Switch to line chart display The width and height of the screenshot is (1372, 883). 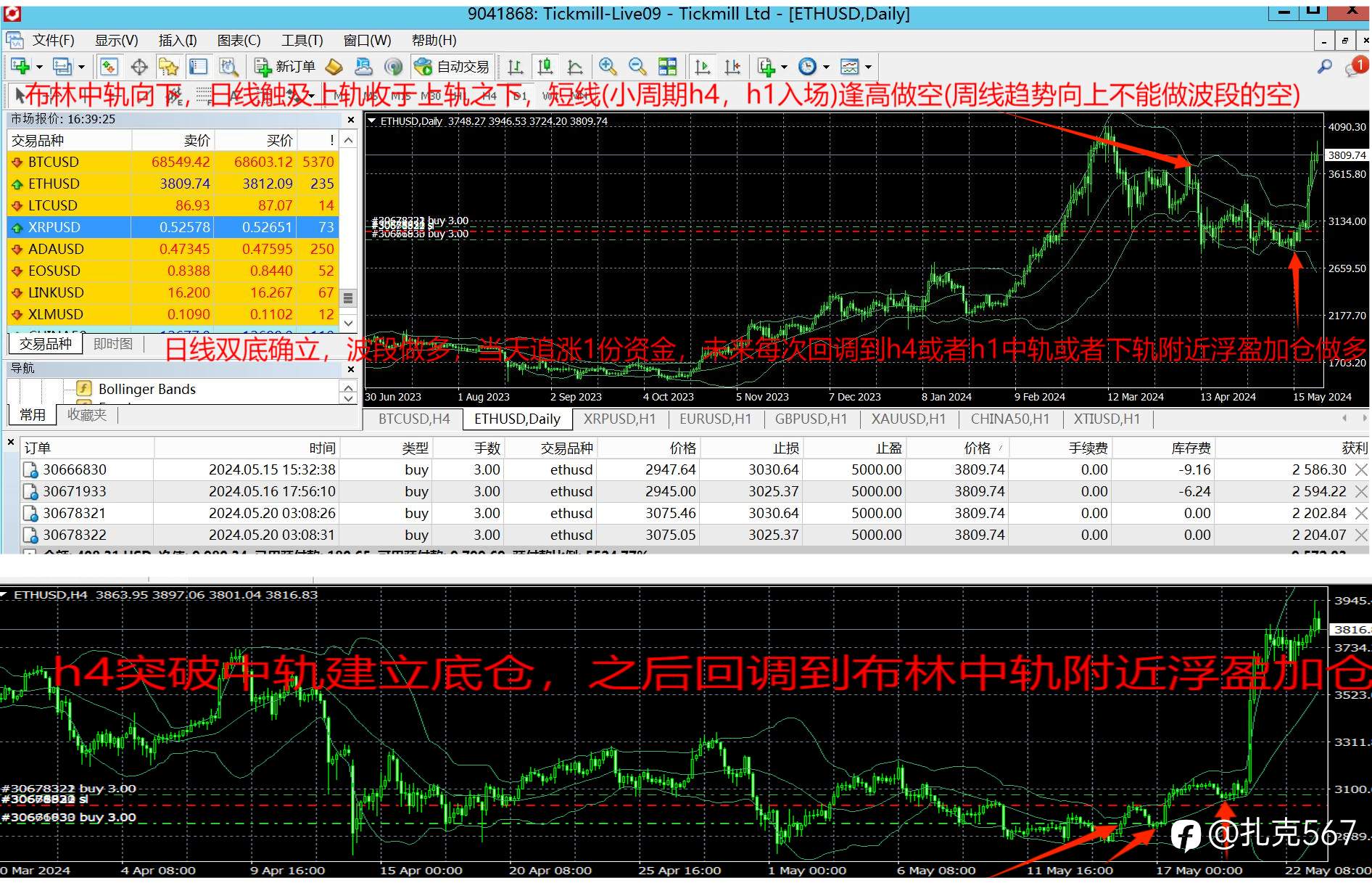pyautogui.click(x=575, y=67)
